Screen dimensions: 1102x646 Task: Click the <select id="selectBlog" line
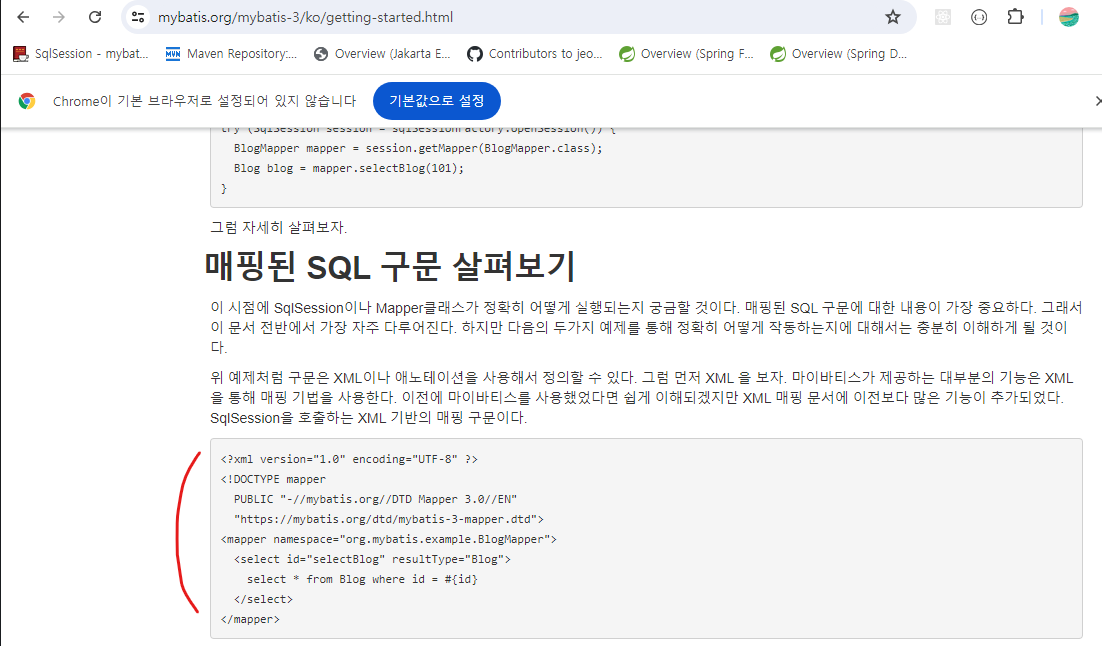[x=372, y=559]
